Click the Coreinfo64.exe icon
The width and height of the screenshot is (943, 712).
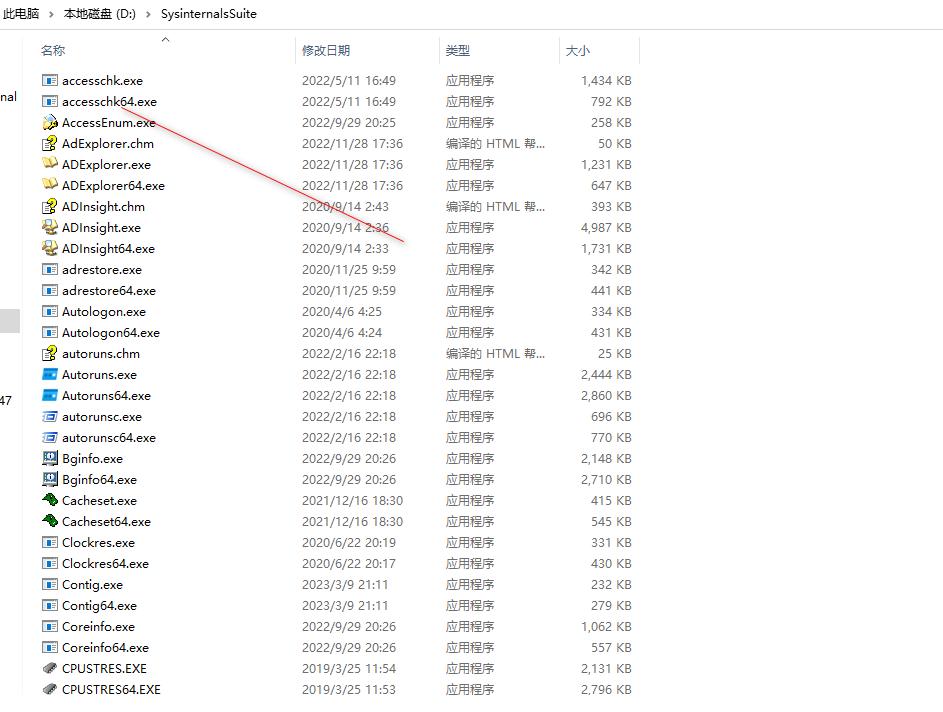pos(50,647)
